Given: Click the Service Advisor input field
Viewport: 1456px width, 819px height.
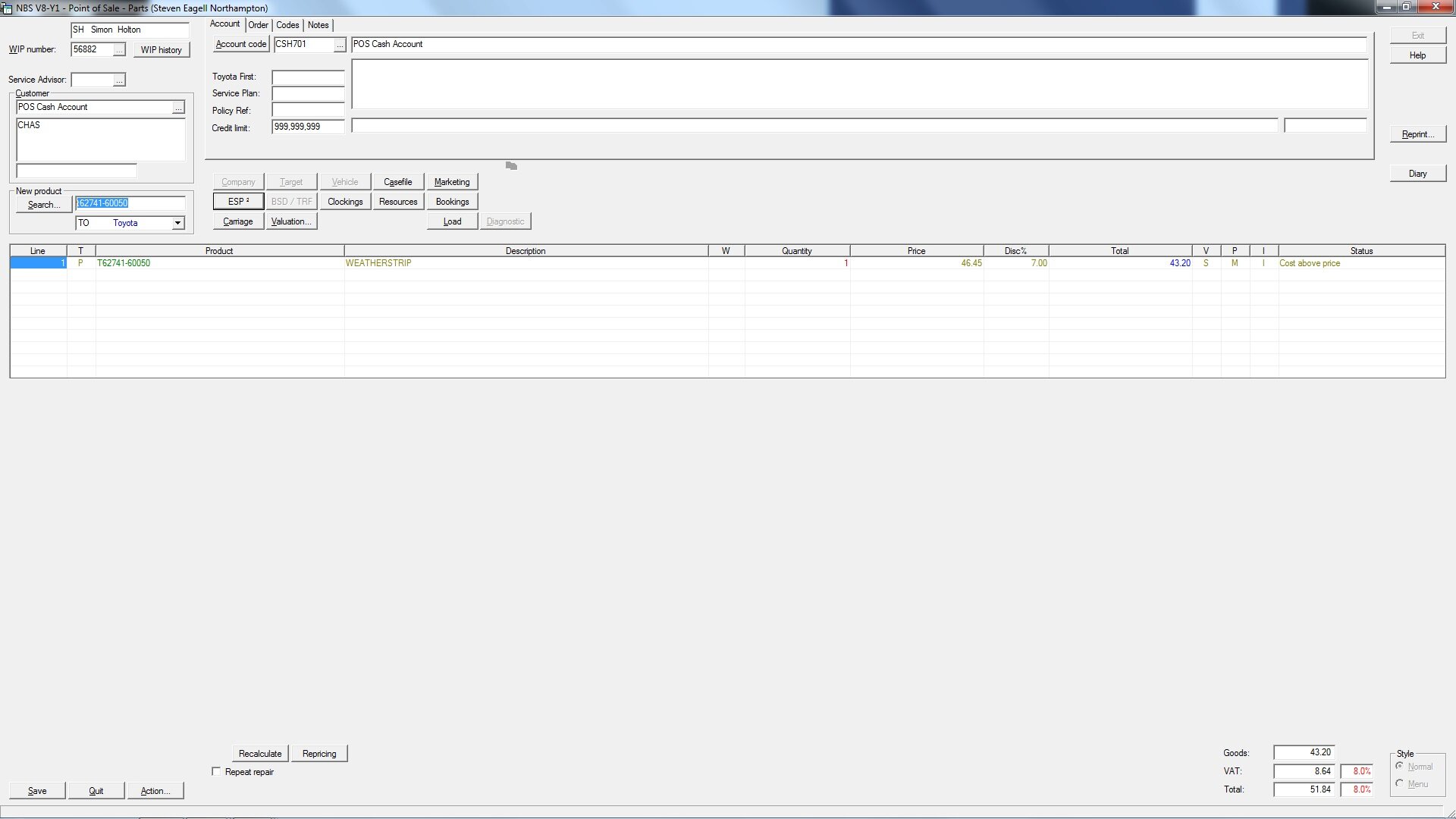Looking at the screenshot, I should point(93,80).
